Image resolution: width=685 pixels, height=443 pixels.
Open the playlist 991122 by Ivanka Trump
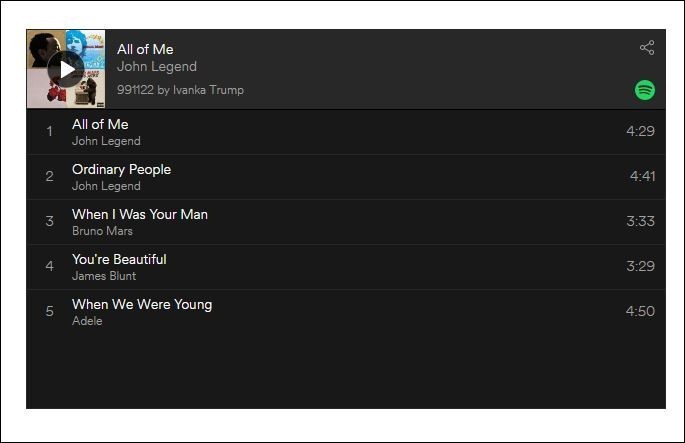pyautogui.click(x=180, y=90)
